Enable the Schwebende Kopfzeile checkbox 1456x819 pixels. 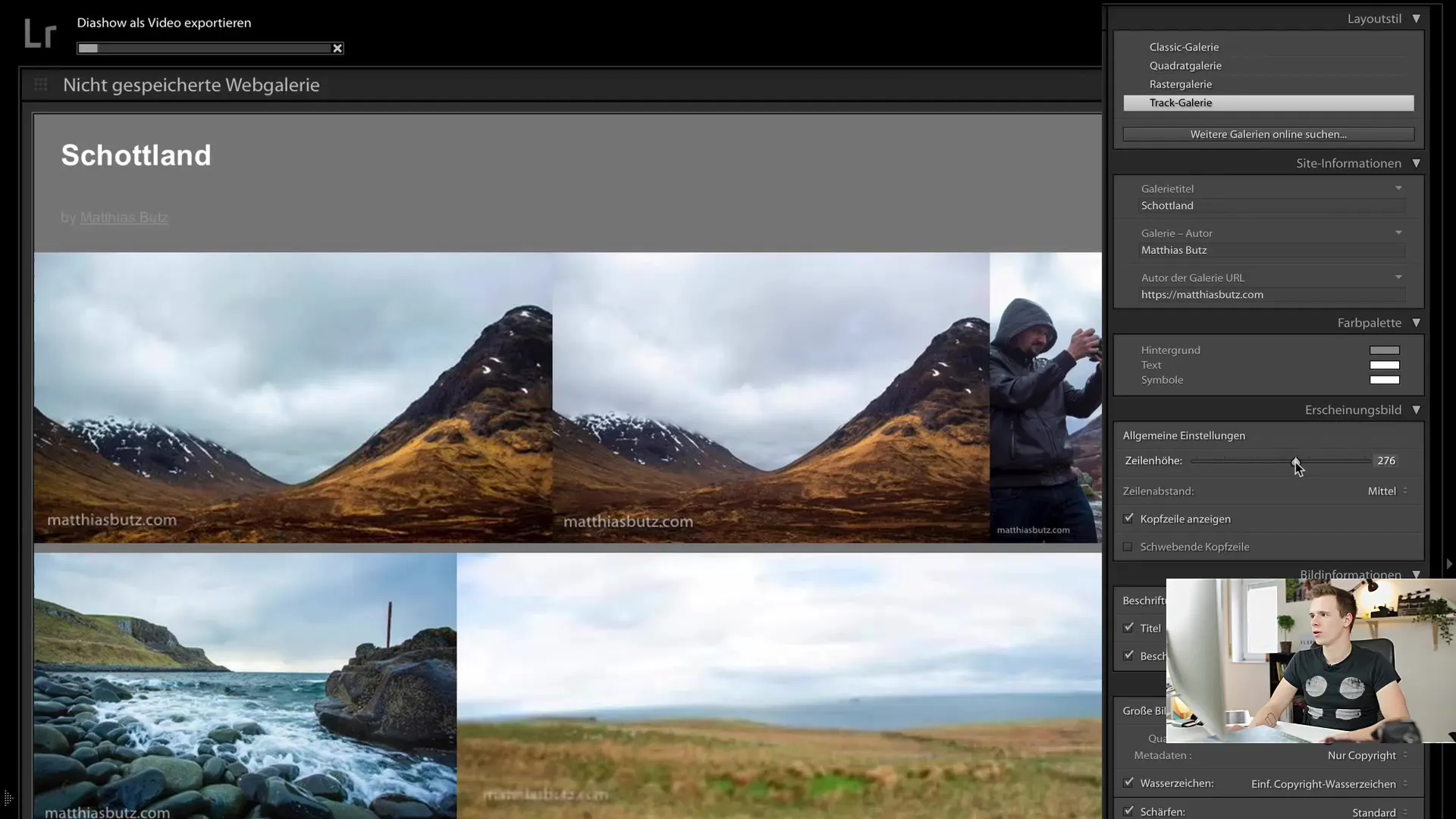tap(1128, 547)
